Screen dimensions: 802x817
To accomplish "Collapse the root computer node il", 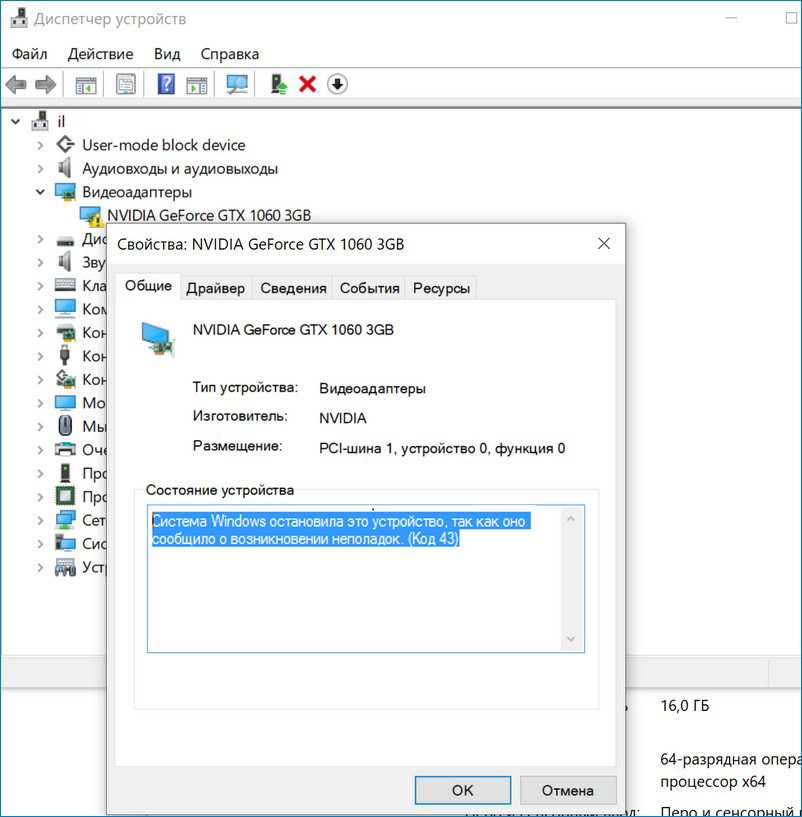I will tap(16, 121).
